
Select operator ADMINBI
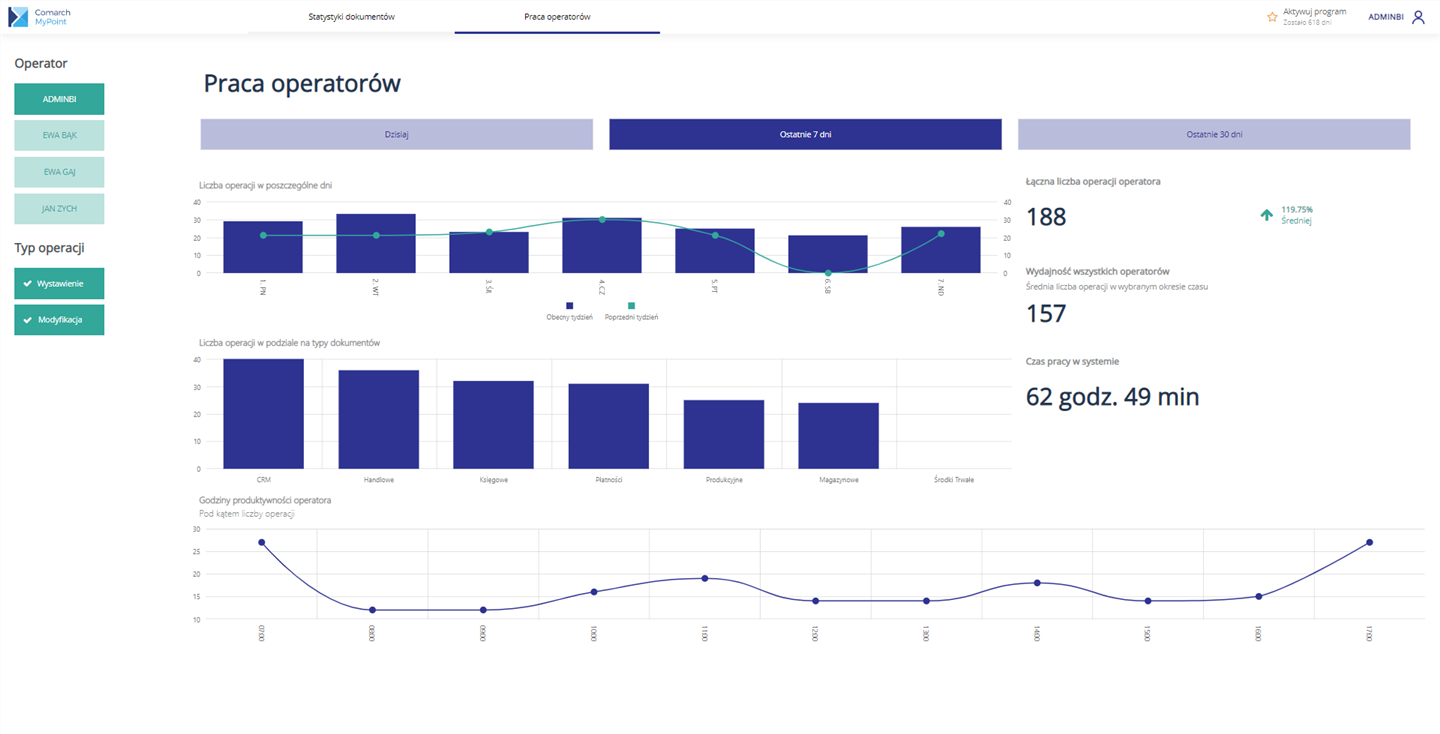(x=59, y=99)
